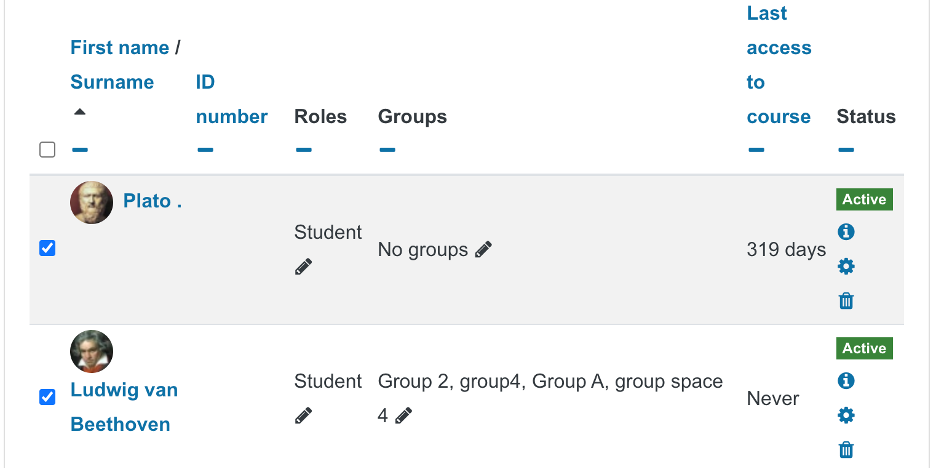
Task: Edit Plato's groups with the pencil icon
Action: click(484, 250)
